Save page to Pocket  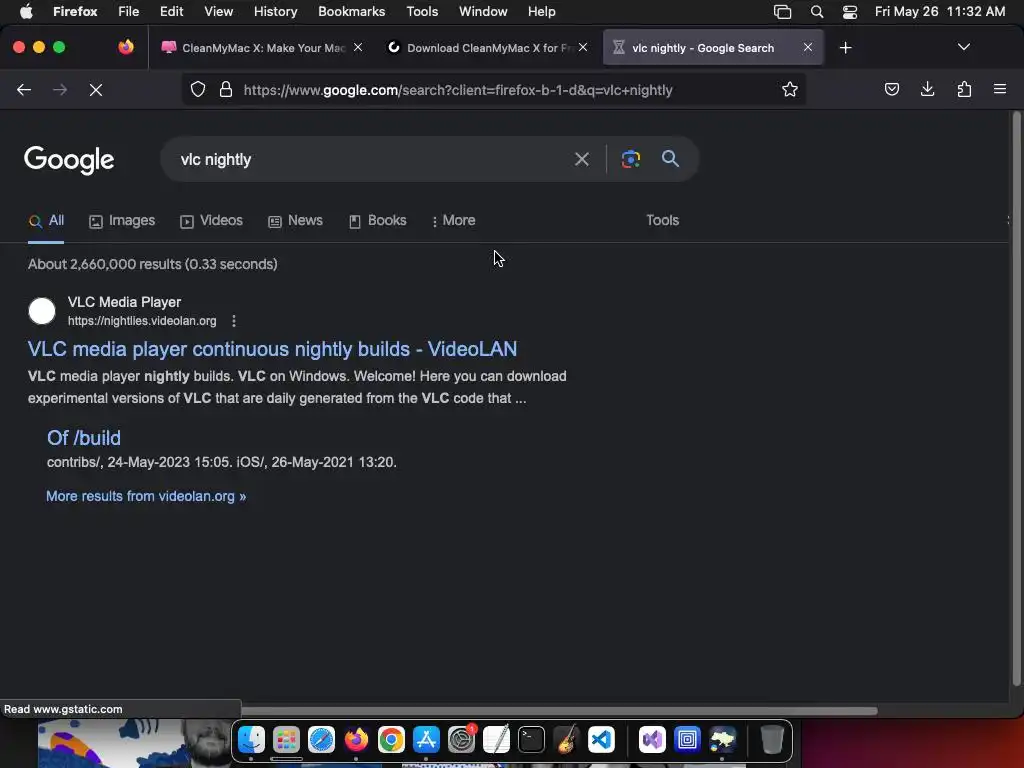[891, 89]
